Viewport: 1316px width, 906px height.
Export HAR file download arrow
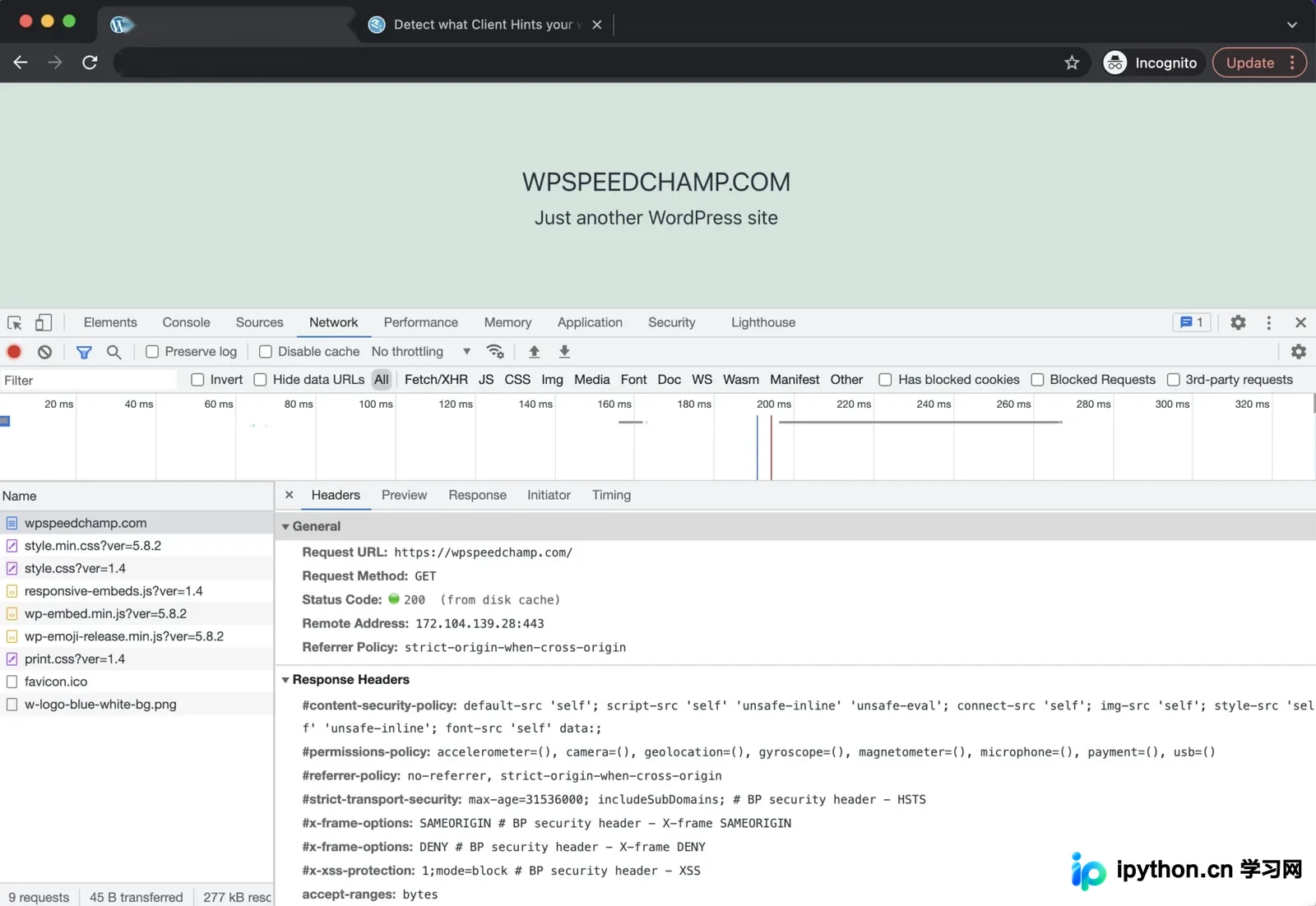coord(564,352)
